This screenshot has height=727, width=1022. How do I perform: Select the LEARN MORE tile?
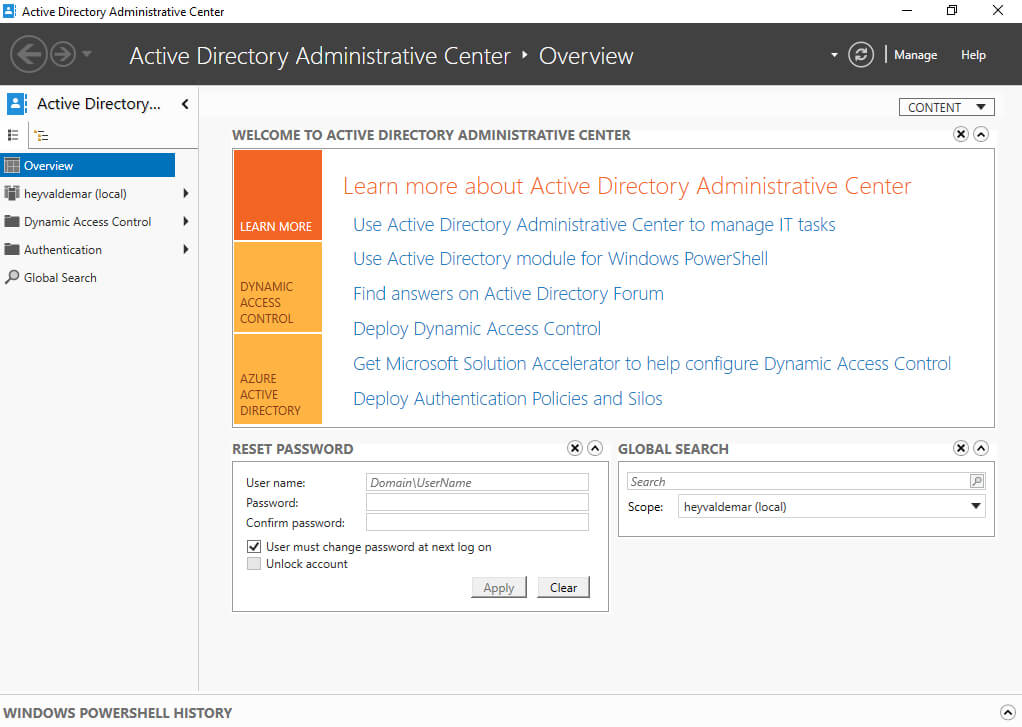click(278, 195)
